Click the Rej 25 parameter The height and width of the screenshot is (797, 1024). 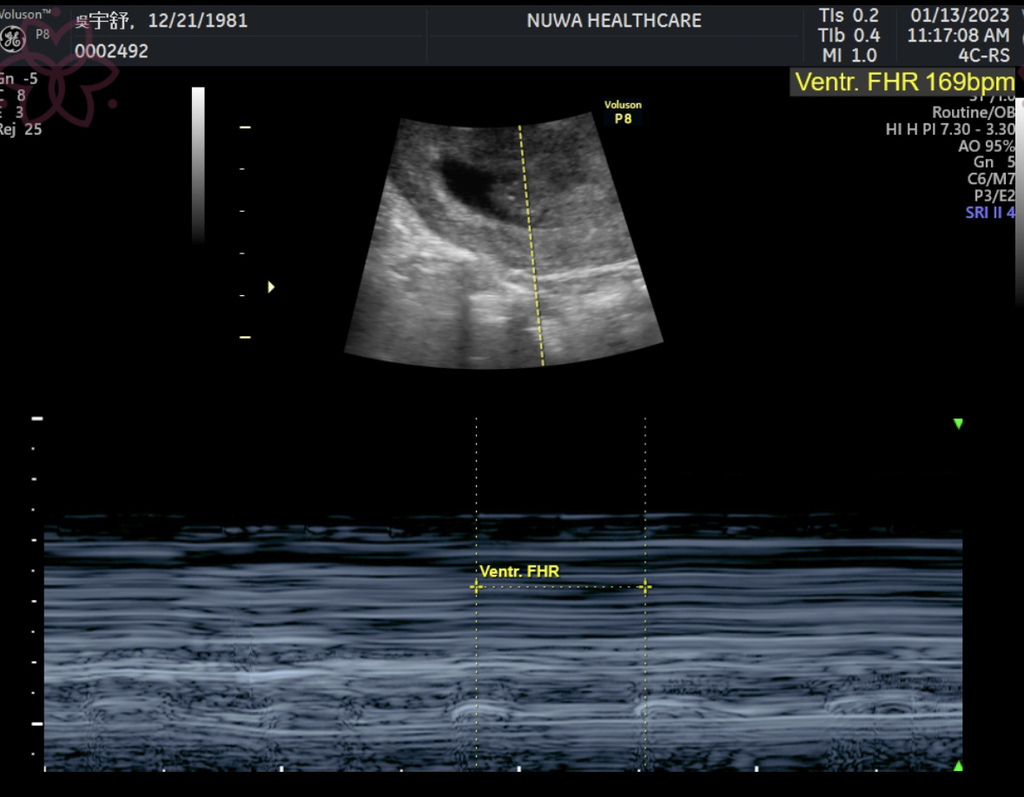(20, 129)
